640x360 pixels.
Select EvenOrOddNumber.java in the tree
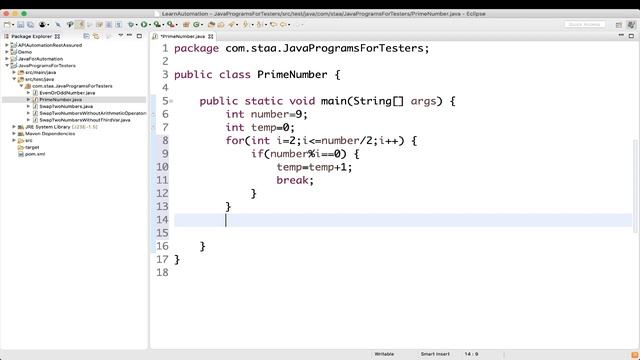pyautogui.click(x=67, y=93)
